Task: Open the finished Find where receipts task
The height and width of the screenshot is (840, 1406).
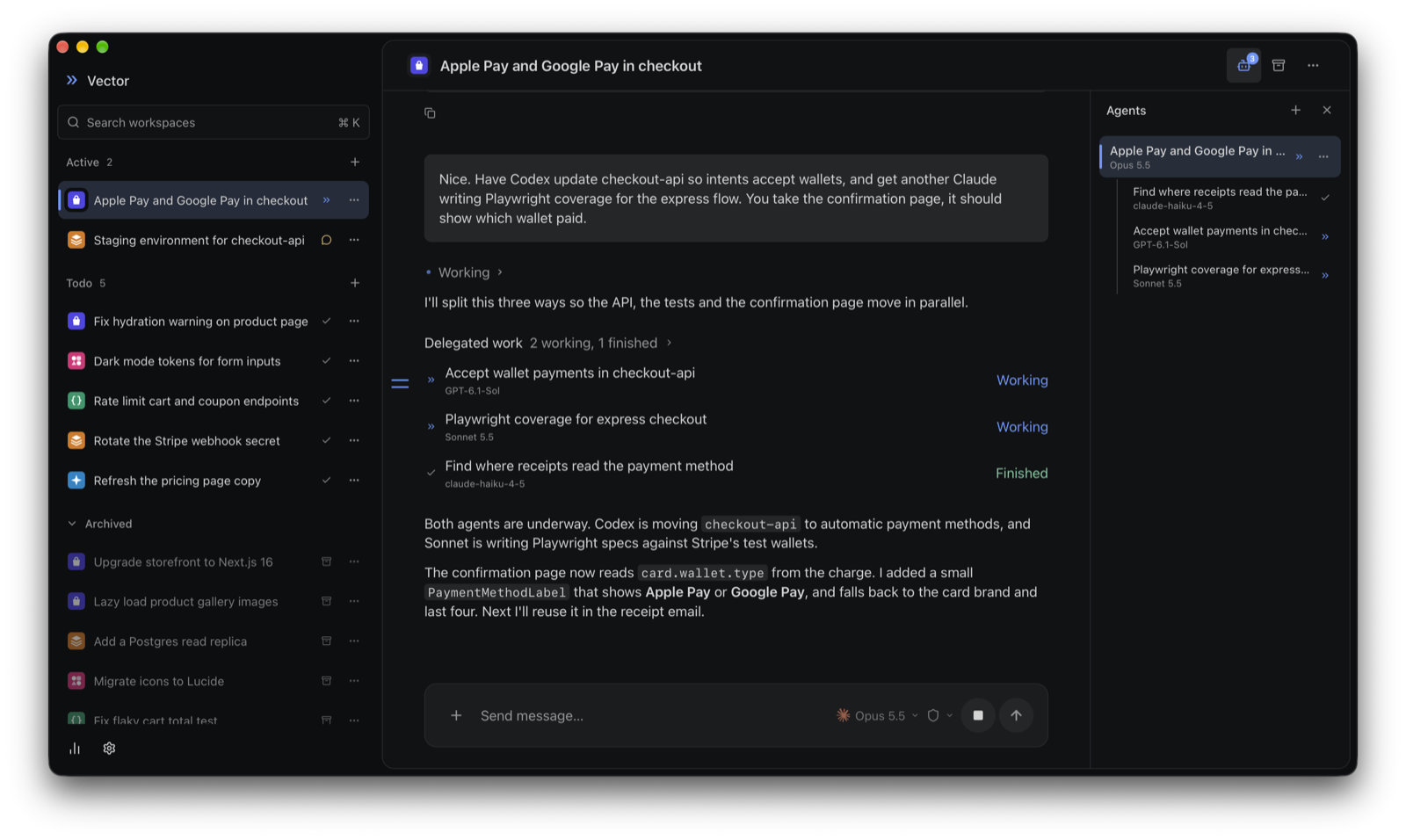Action: point(736,474)
